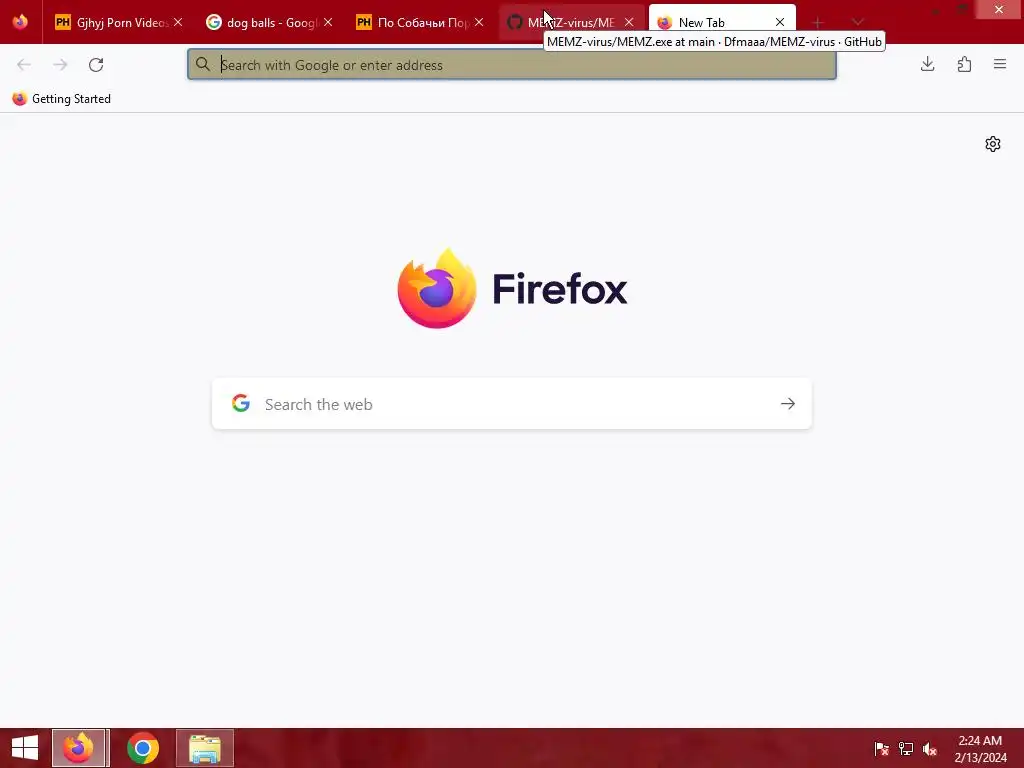The height and width of the screenshot is (768, 1024).
Task: Go forward one page
Action: click(x=60, y=65)
